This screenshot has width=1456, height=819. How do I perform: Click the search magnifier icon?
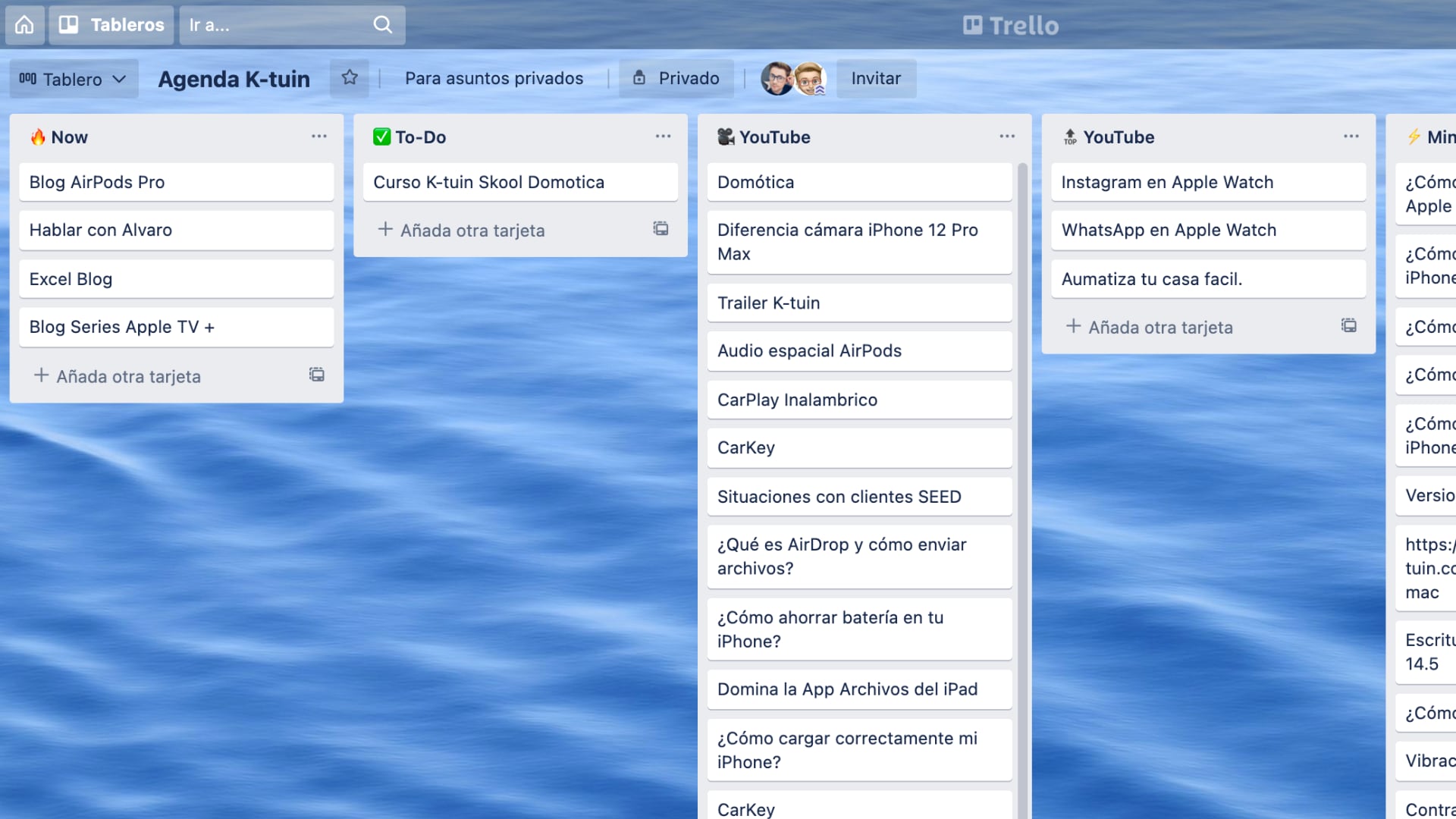pyautogui.click(x=383, y=25)
